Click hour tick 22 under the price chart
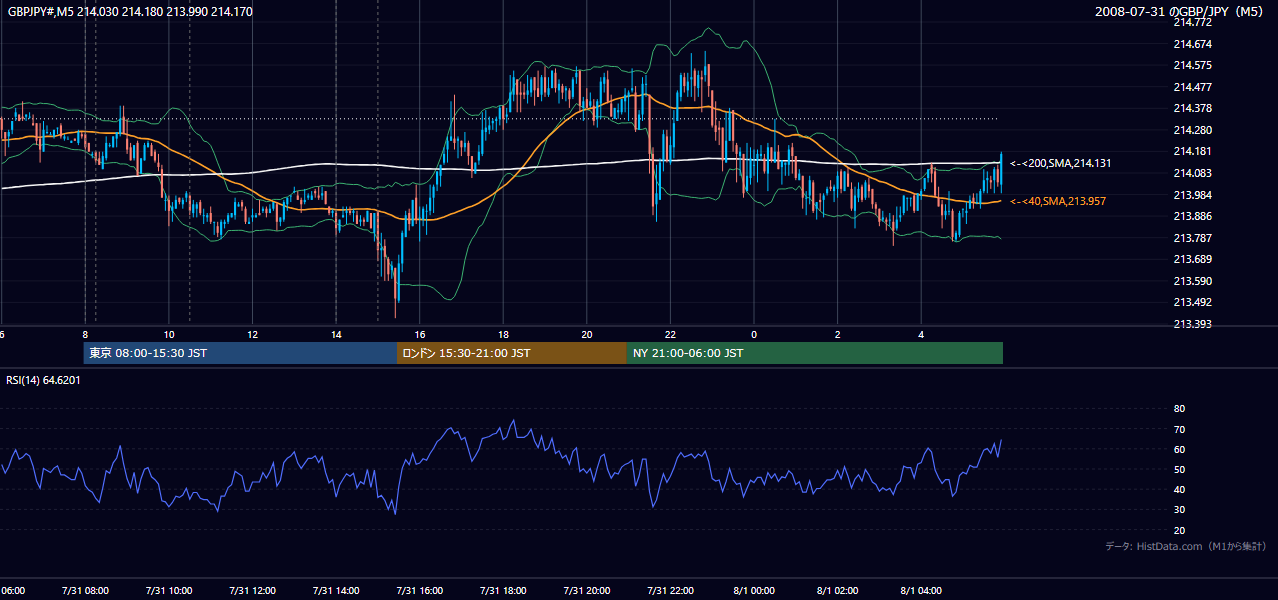1278x600 pixels. (x=670, y=334)
